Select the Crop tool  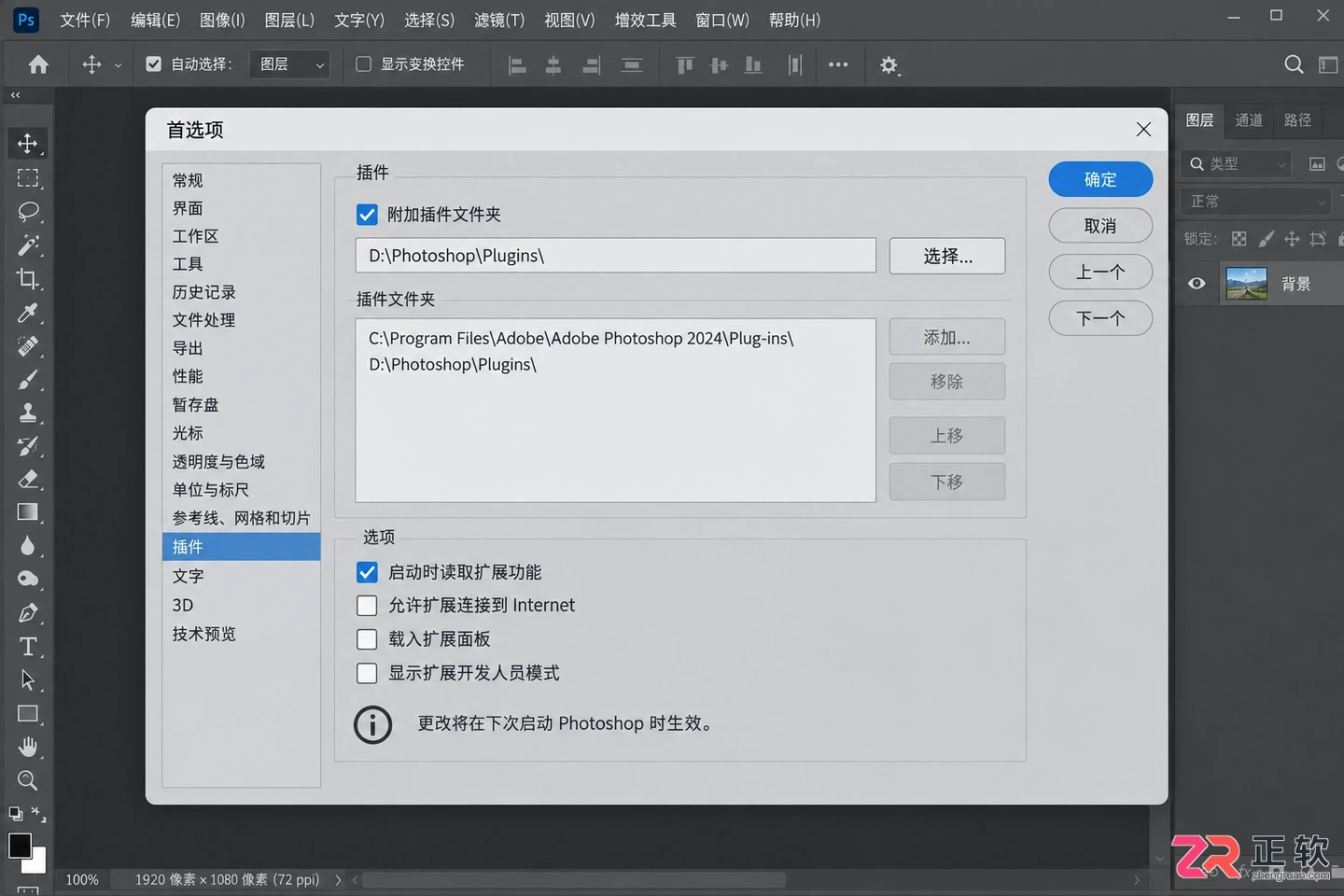click(28, 278)
